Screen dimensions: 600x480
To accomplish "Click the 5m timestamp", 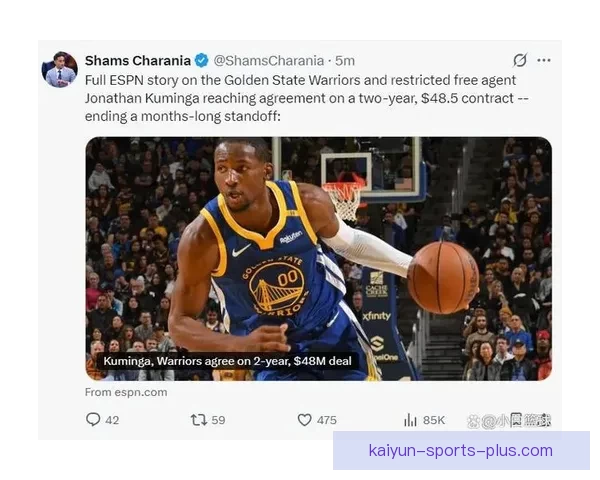I will pyautogui.click(x=345, y=60).
